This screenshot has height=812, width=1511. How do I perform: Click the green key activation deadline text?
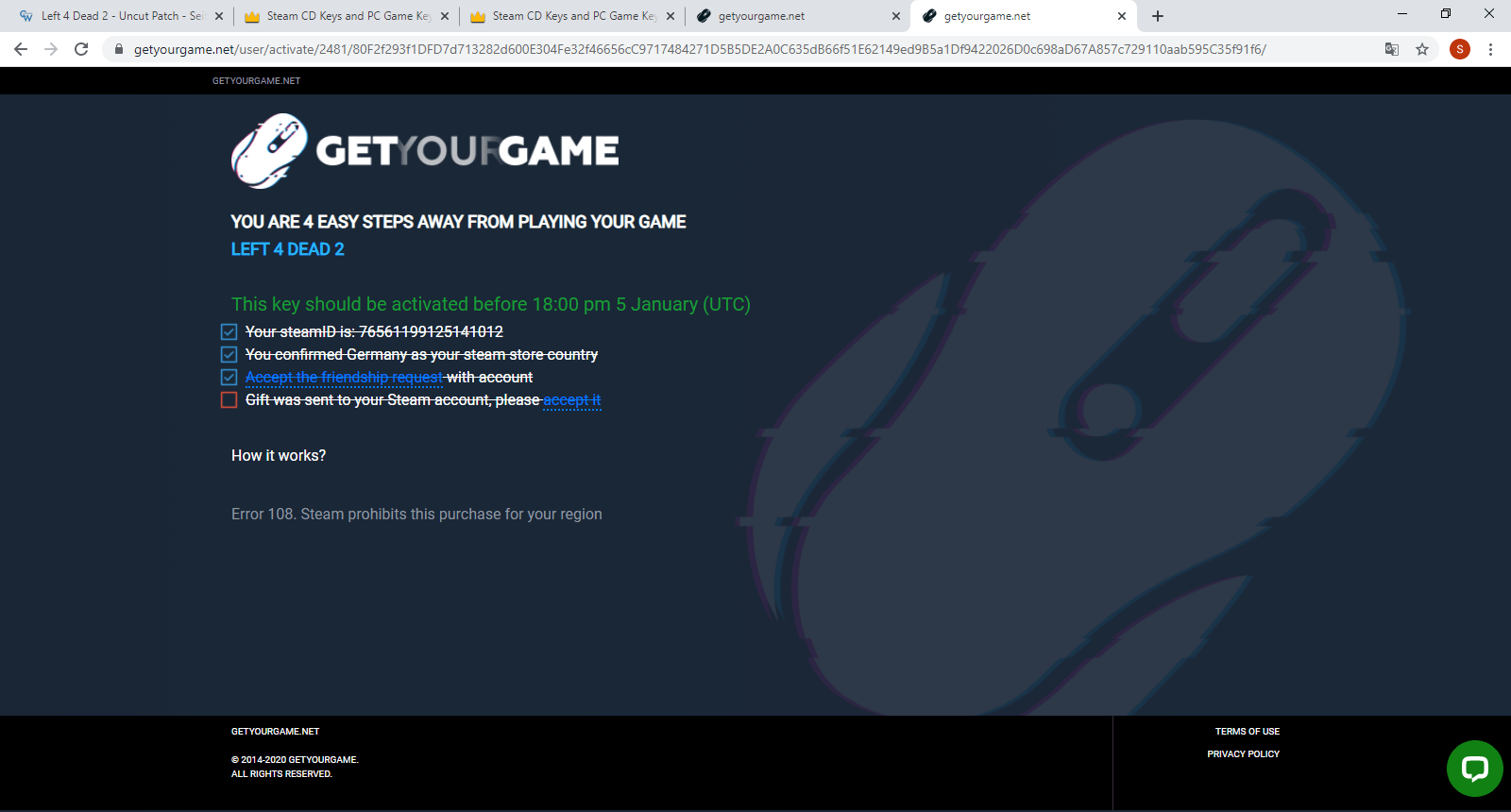[491, 304]
